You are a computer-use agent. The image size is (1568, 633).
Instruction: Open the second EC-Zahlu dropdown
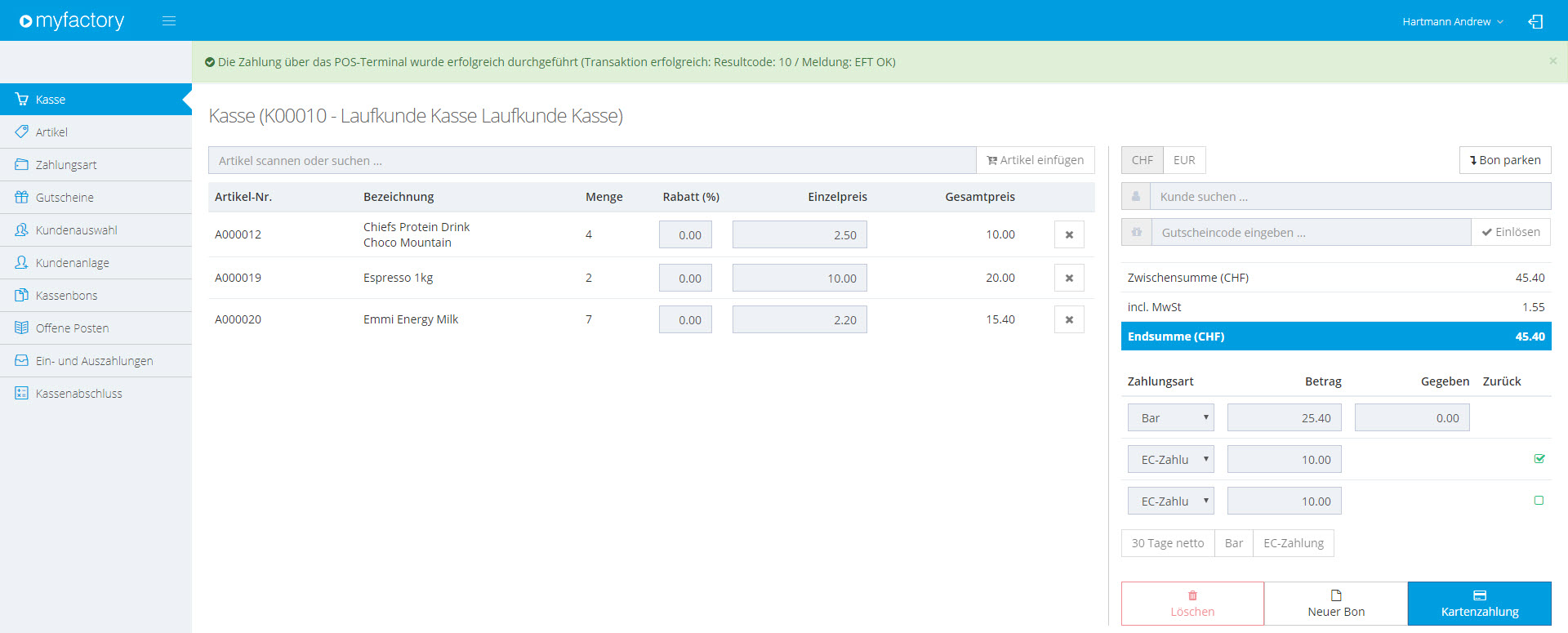pos(1171,501)
